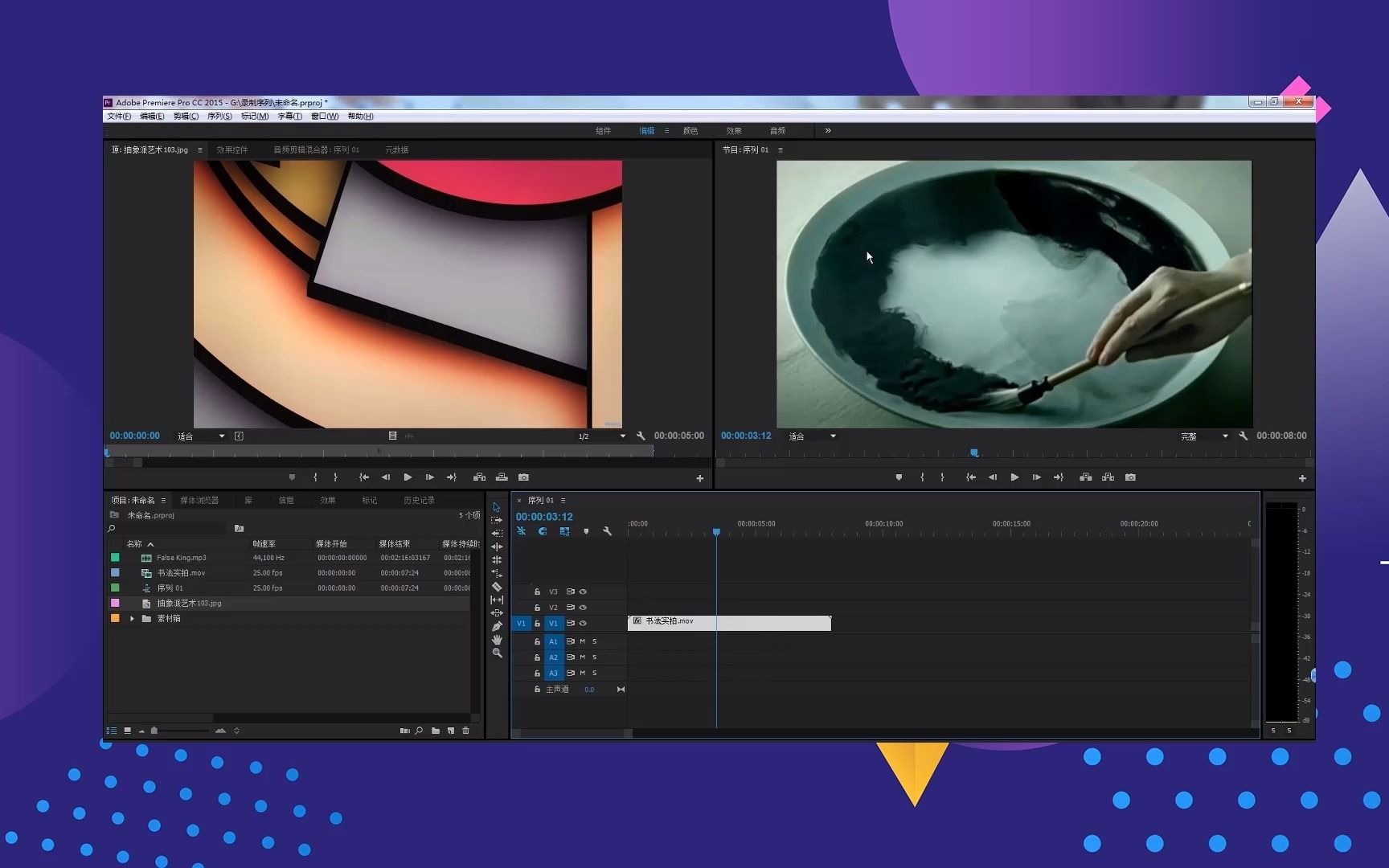The height and width of the screenshot is (868, 1389).
Task: Open Source monitor 1/2 resolution dropdown
Action: (x=601, y=436)
